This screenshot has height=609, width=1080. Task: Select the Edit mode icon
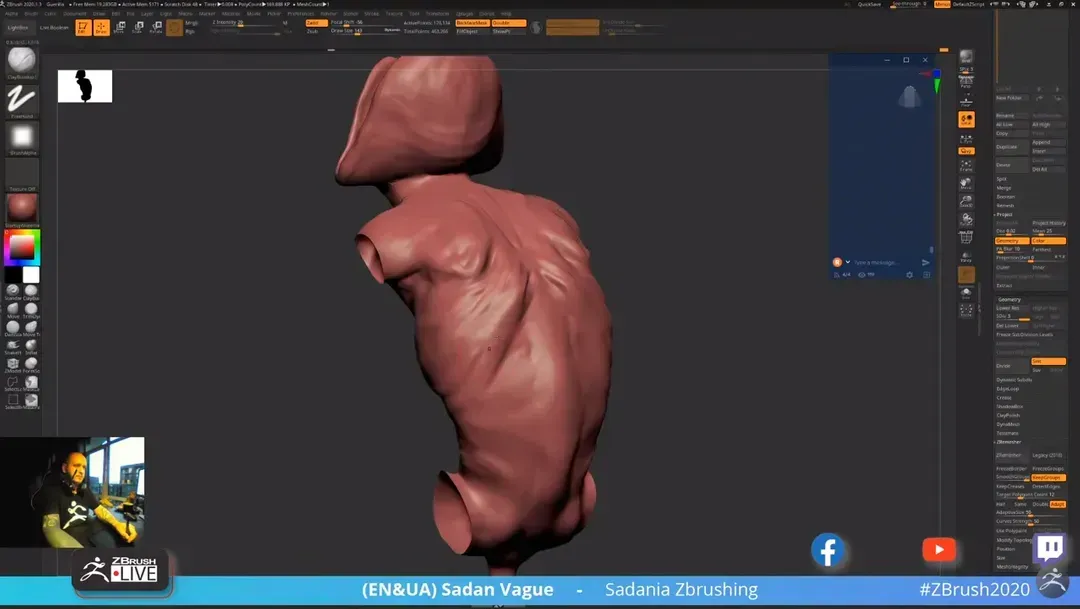(83, 27)
